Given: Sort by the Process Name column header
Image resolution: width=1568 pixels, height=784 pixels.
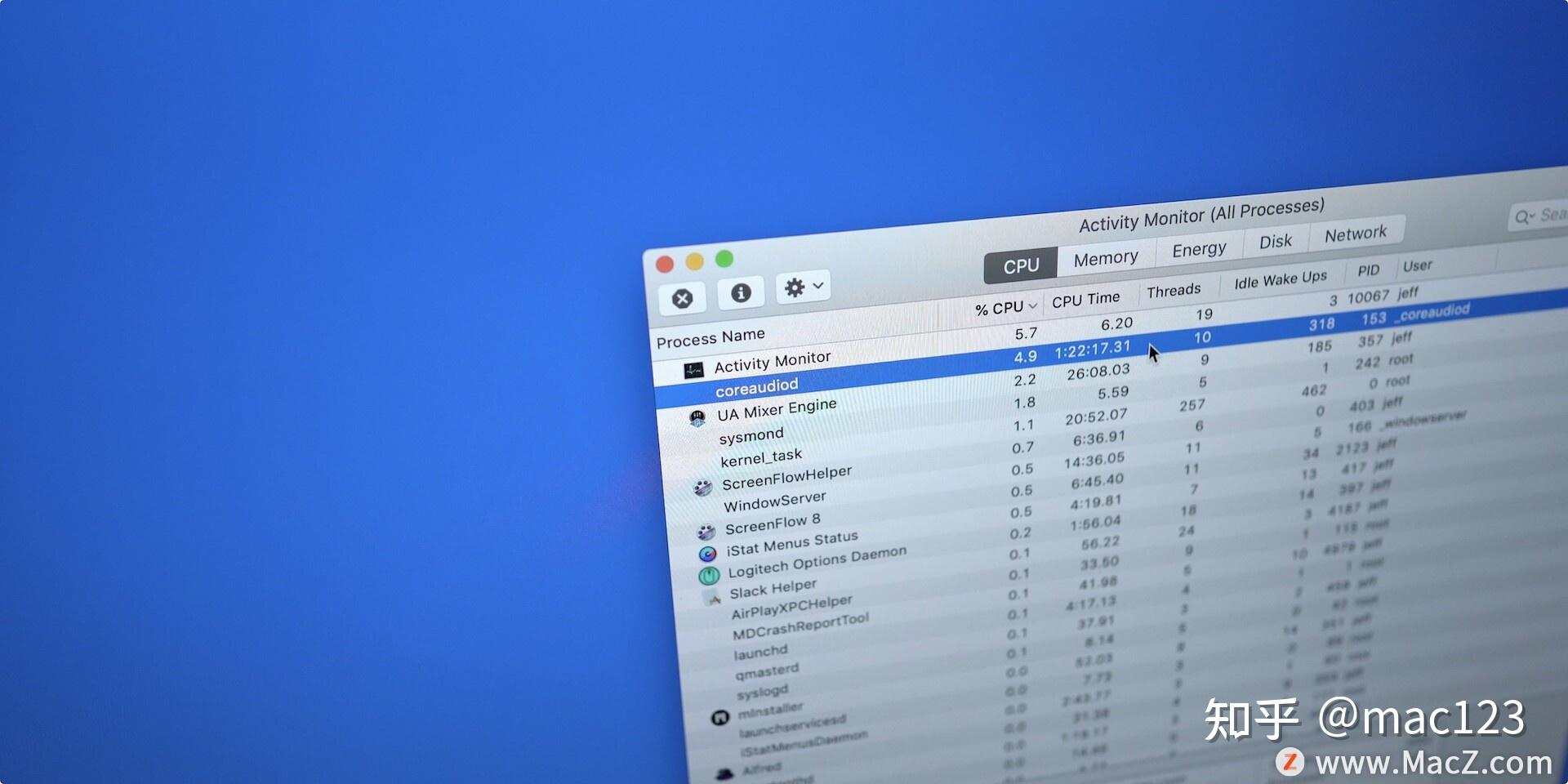Looking at the screenshot, I should tap(710, 337).
